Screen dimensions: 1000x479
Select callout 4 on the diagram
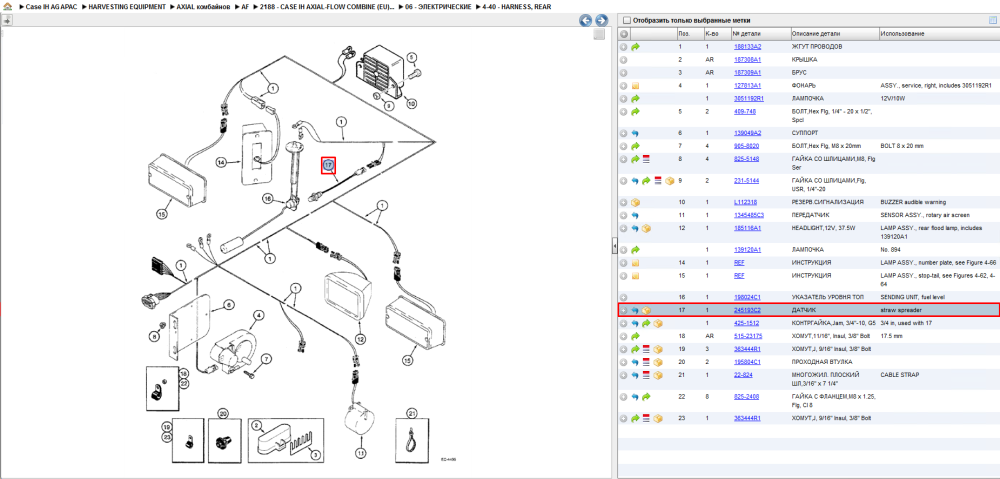click(x=259, y=315)
